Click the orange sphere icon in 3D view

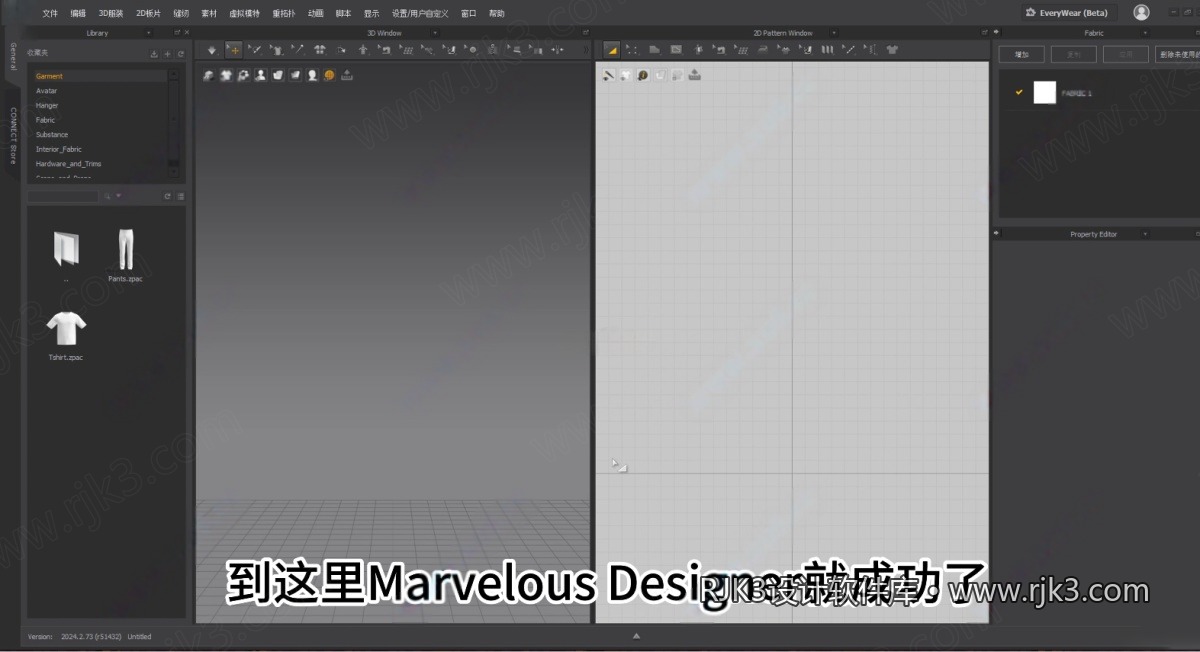[x=329, y=75]
